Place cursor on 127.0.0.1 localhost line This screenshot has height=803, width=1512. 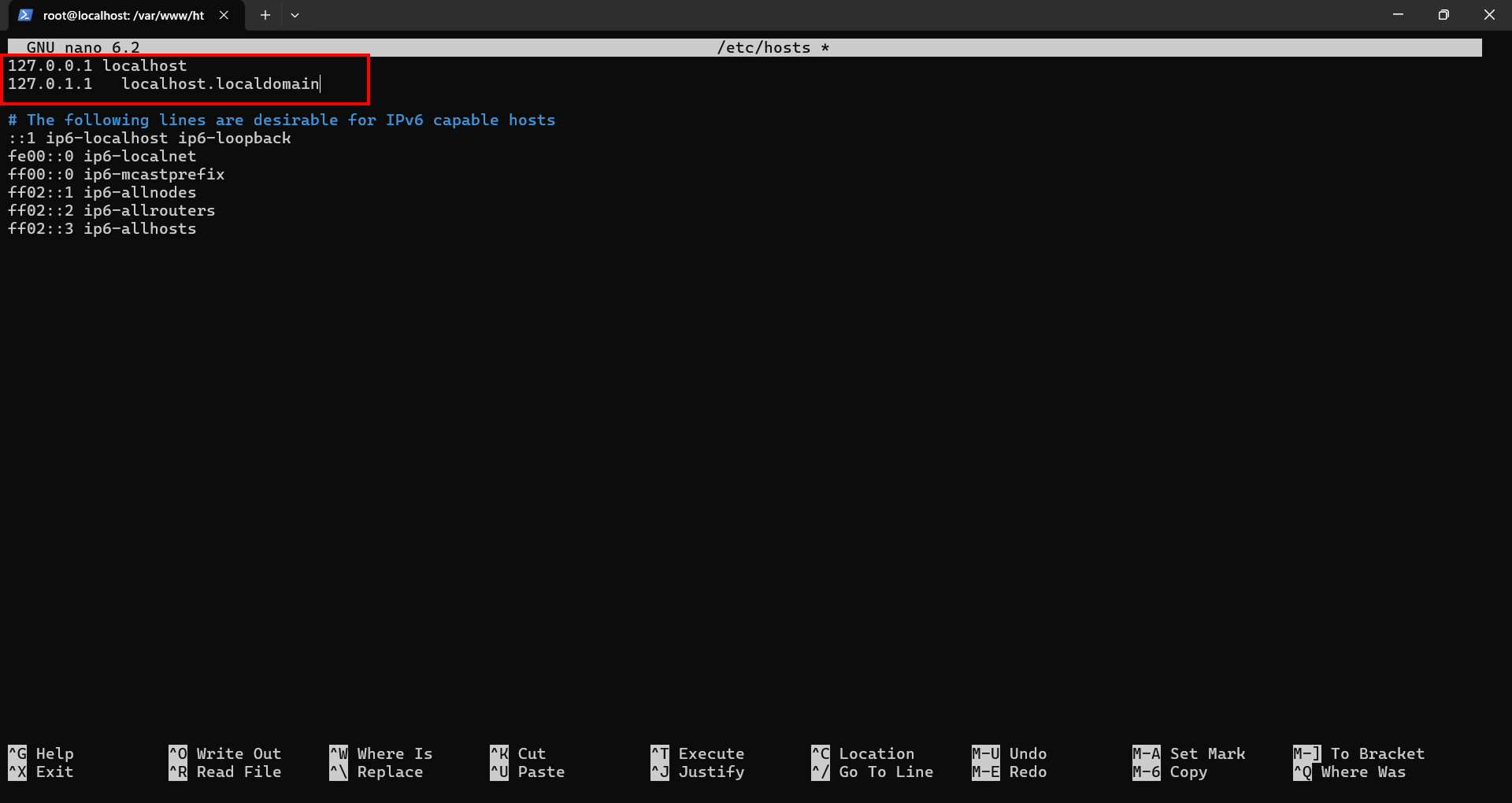(x=98, y=65)
